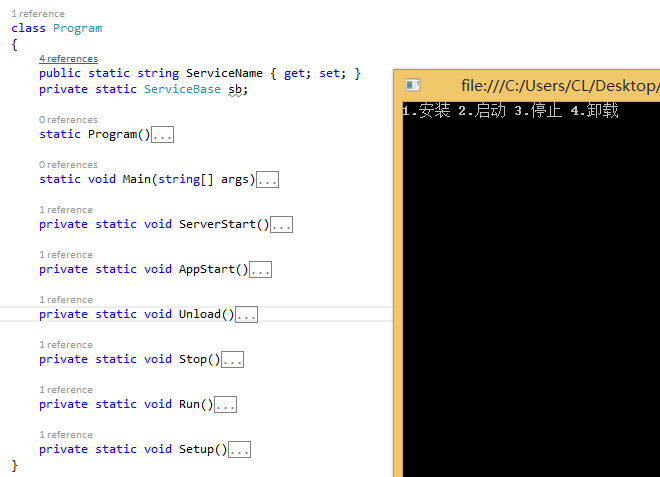Open 1 reference link above Setup method

tap(66, 435)
